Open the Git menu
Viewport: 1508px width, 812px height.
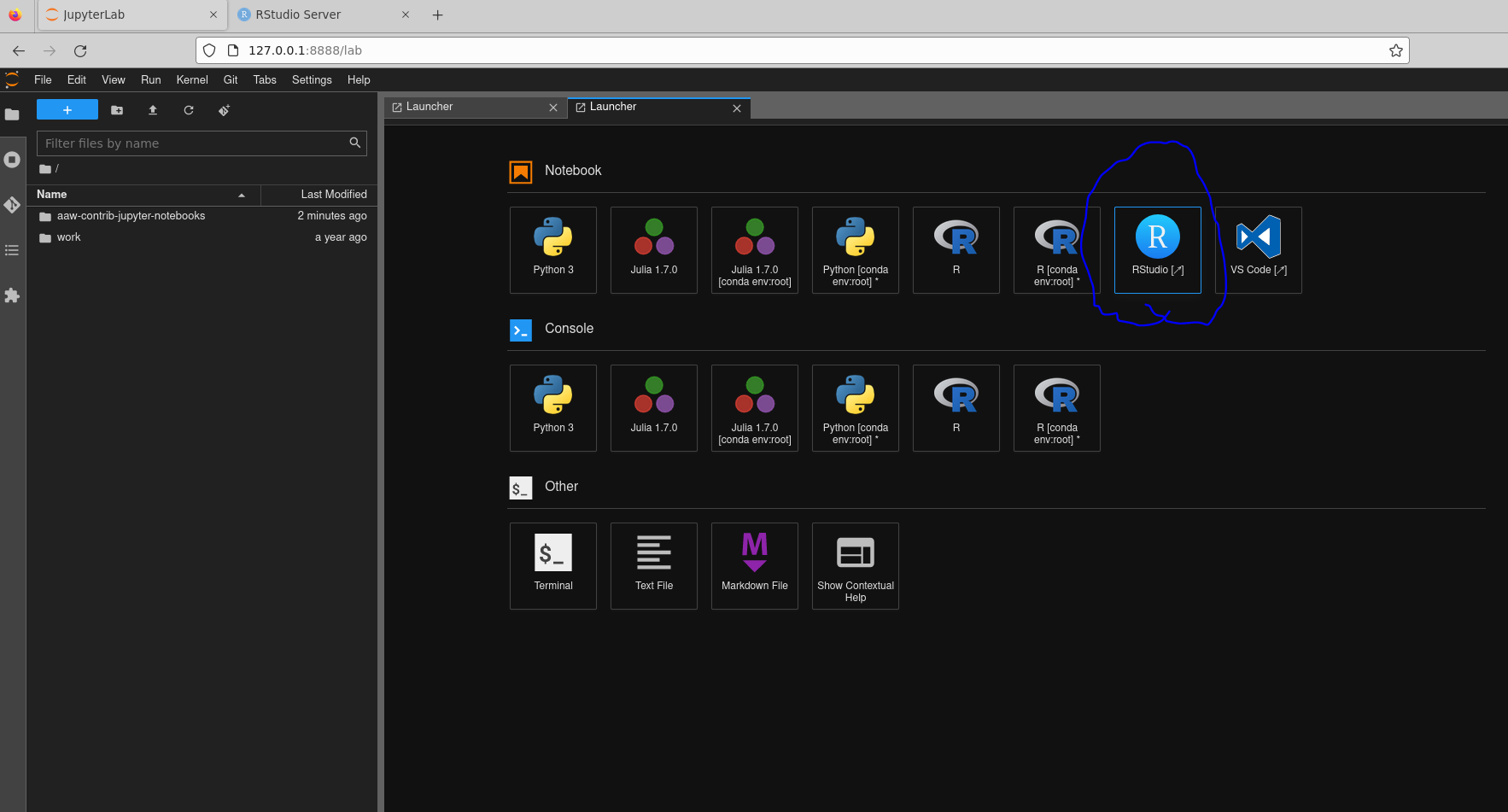click(x=231, y=79)
